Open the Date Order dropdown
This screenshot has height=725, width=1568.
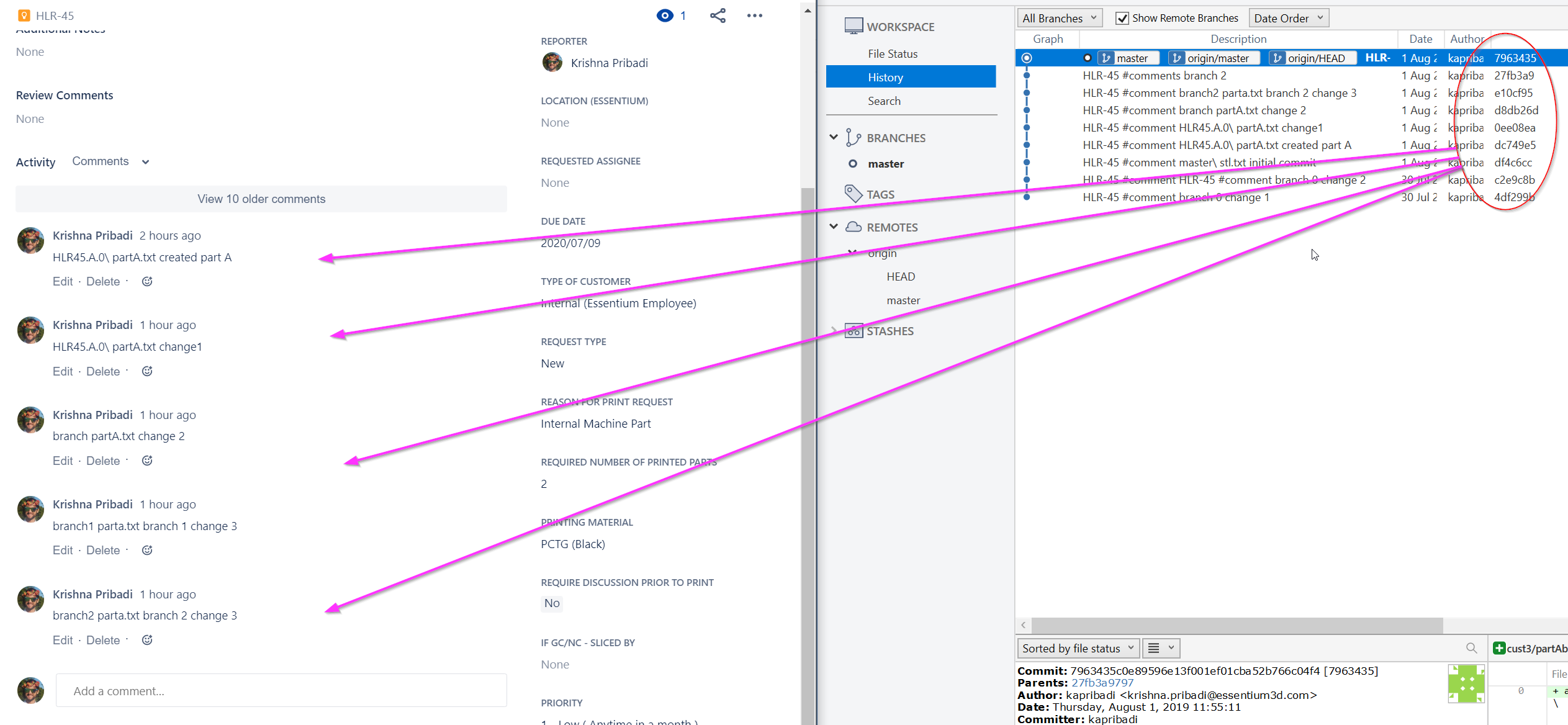point(1289,18)
